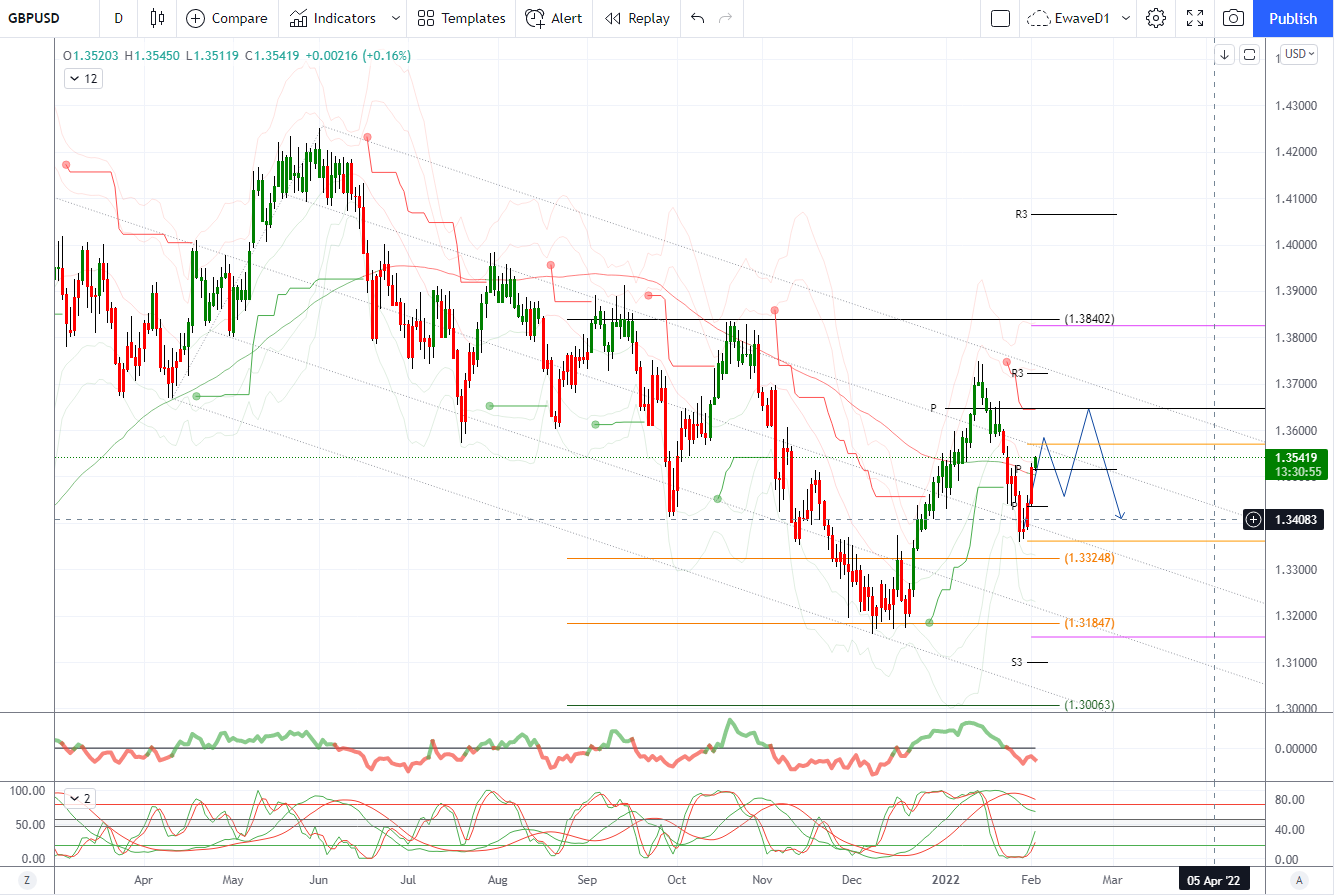This screenshot has width=1334, height=895.
Task: Toggle auto scale A button at bottom right
Action: pyautogui.click(x=1299, y=880)
